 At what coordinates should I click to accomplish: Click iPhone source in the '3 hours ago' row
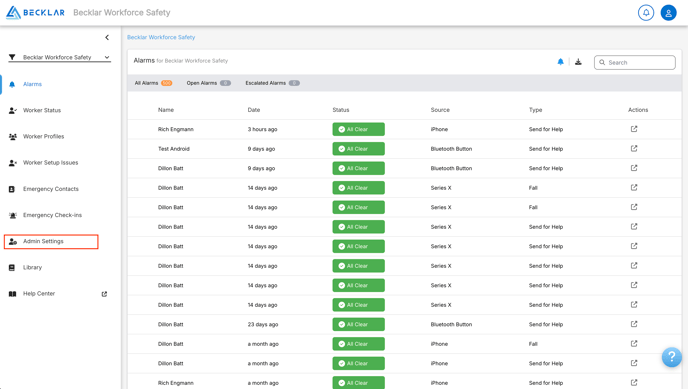(439, 129)
